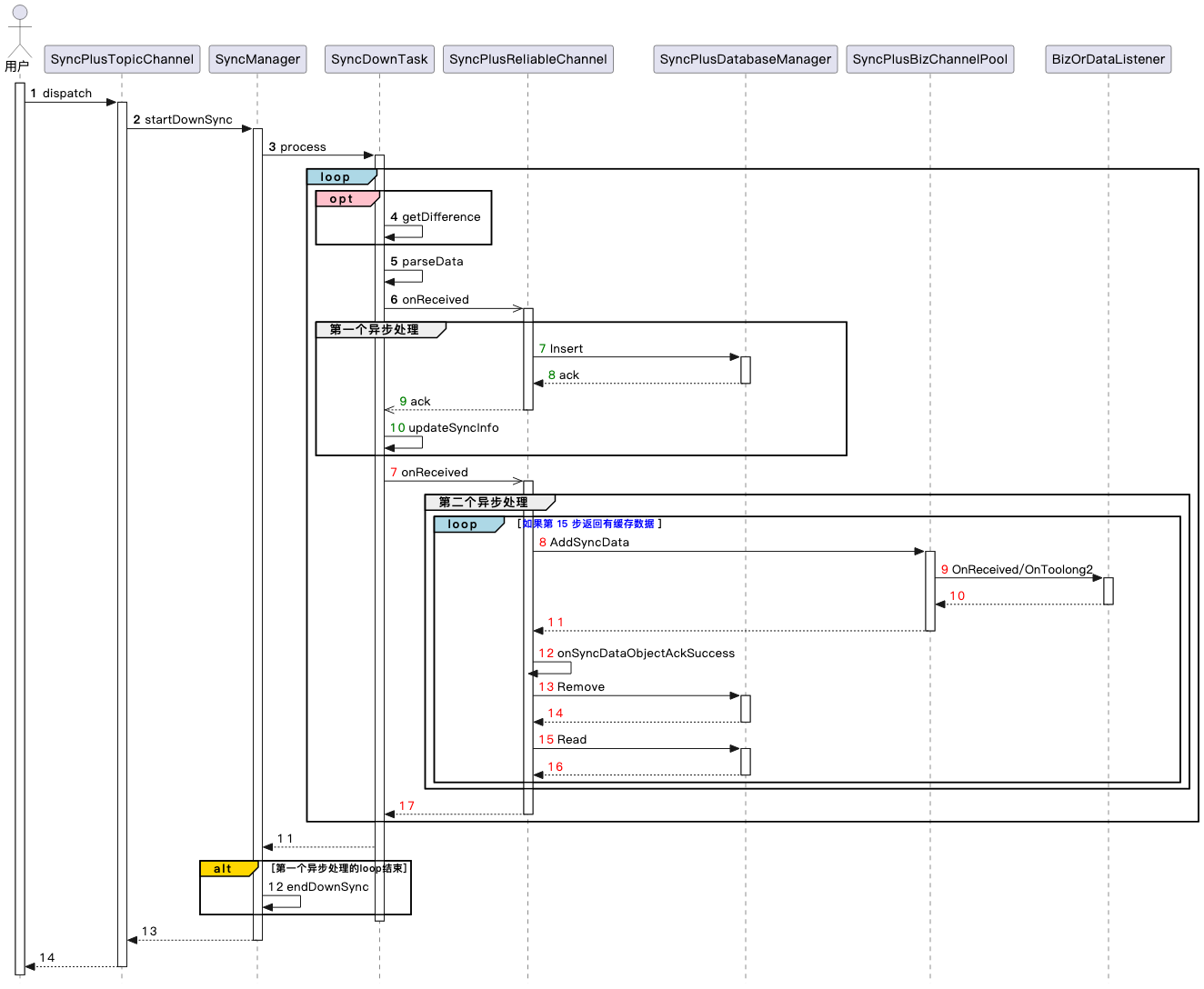Select the SyncDownTask participant box
This screenshot has width=1204, height=989.
click(x=379, y=59)
